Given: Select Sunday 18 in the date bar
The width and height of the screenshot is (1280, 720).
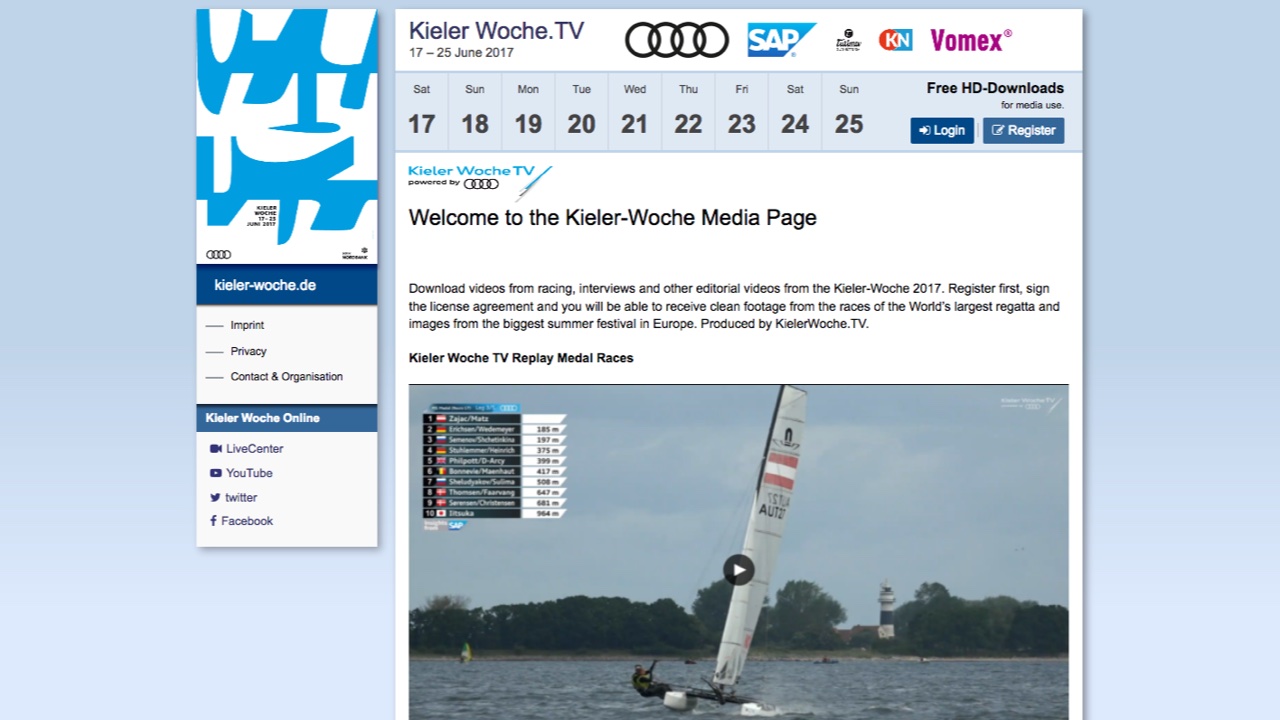Looking at the screenshot, I should (x=475, y=111).
